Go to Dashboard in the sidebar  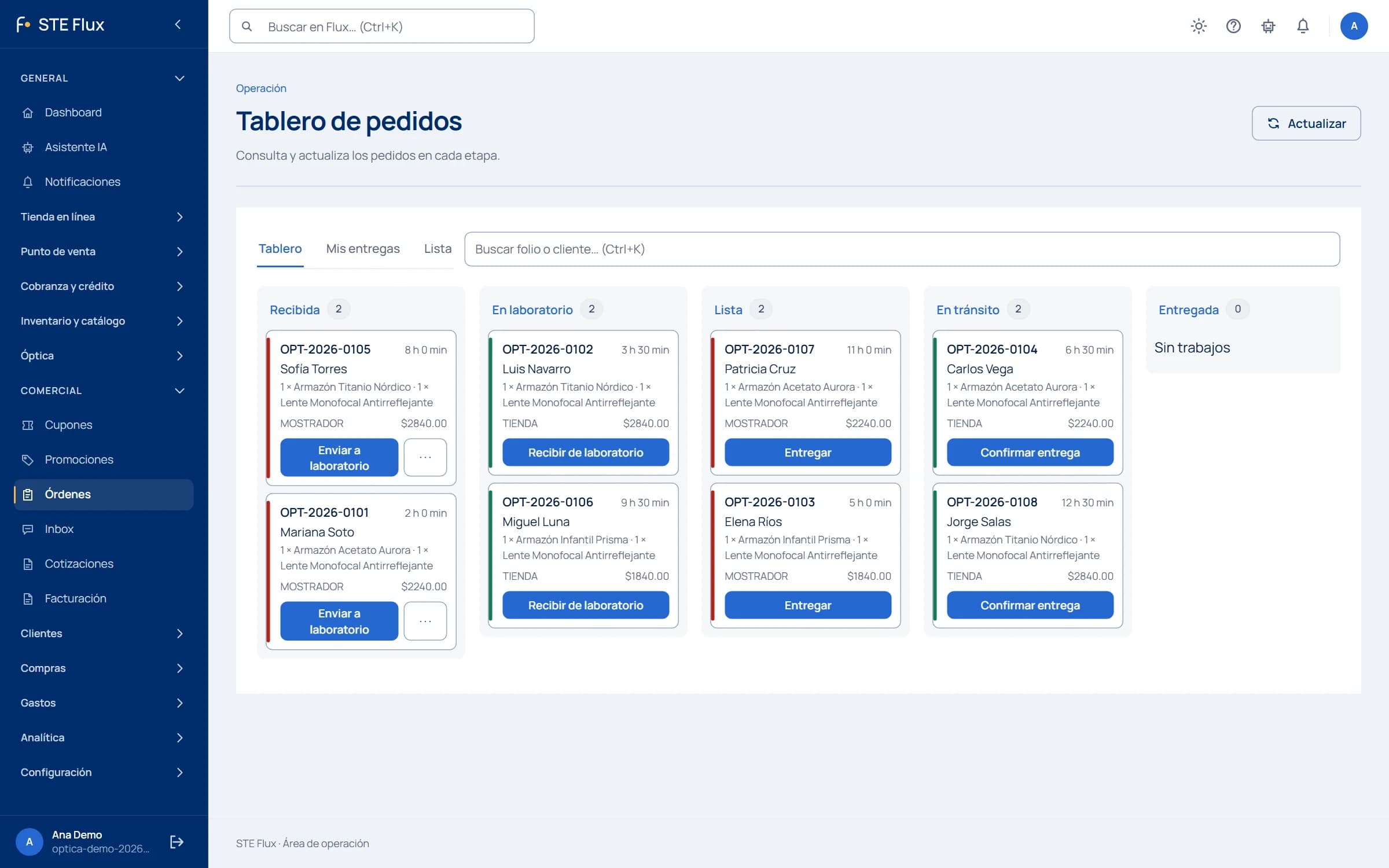click(104, 112)
